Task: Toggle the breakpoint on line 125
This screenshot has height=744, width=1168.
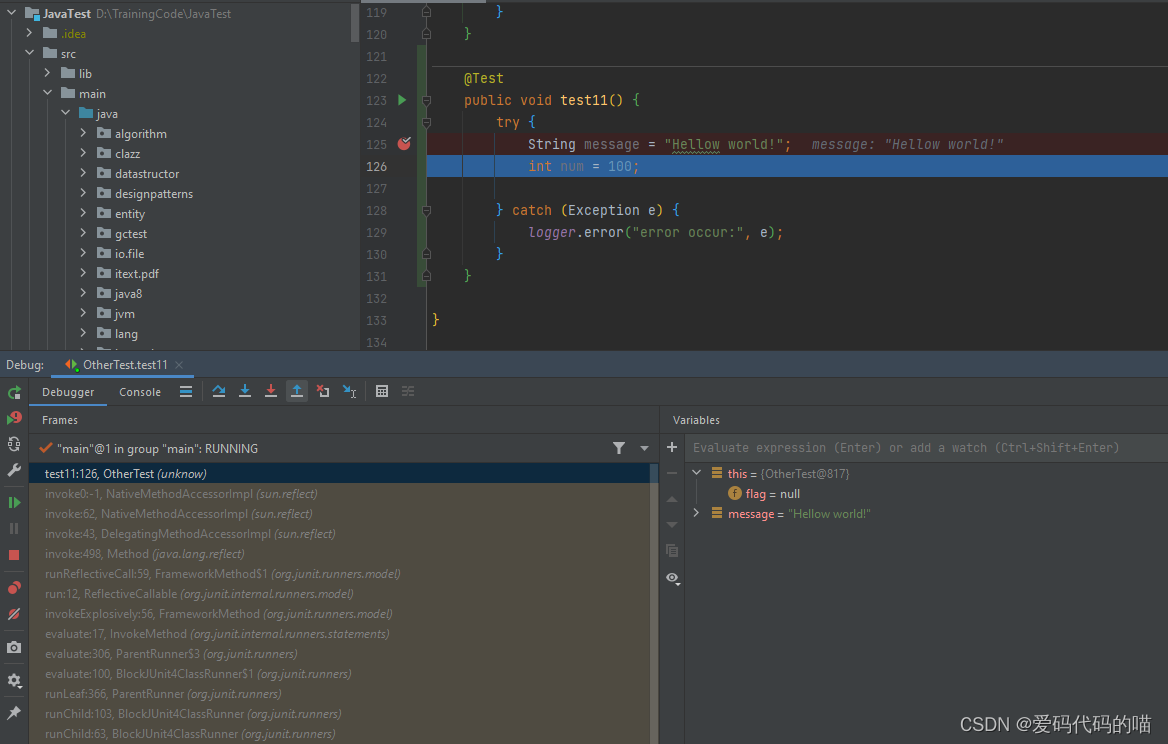Action: (404, 144)
